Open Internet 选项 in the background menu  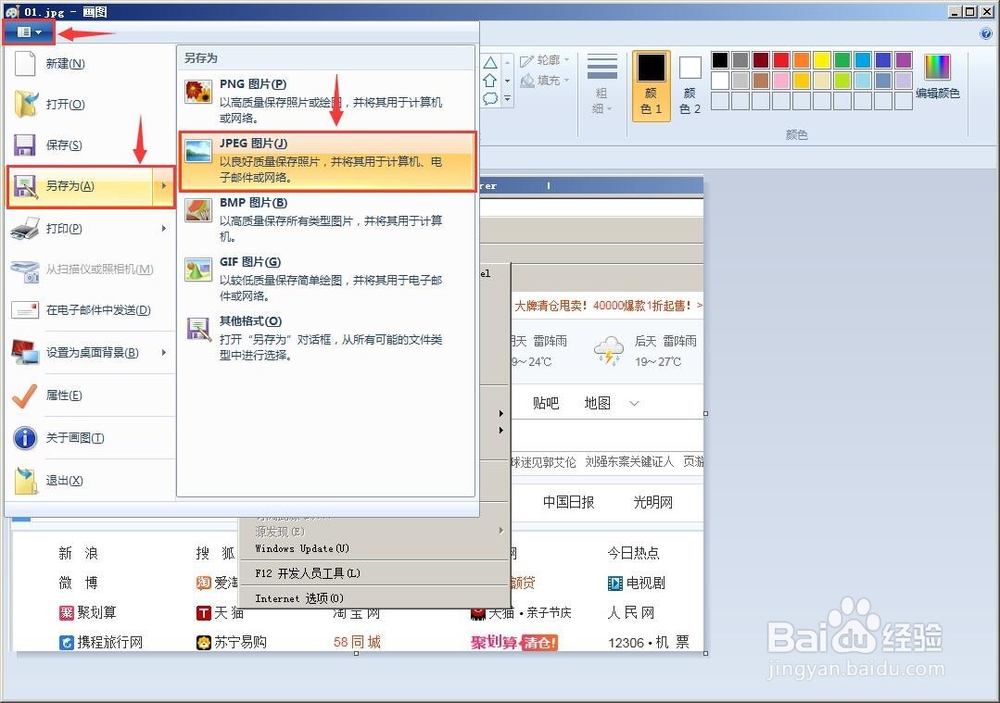[300, 597]
